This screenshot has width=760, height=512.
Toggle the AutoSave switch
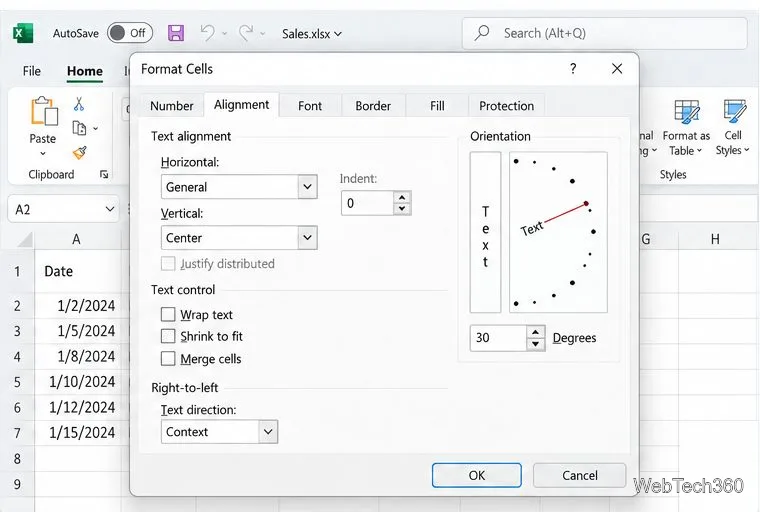(x=130, y=33)
